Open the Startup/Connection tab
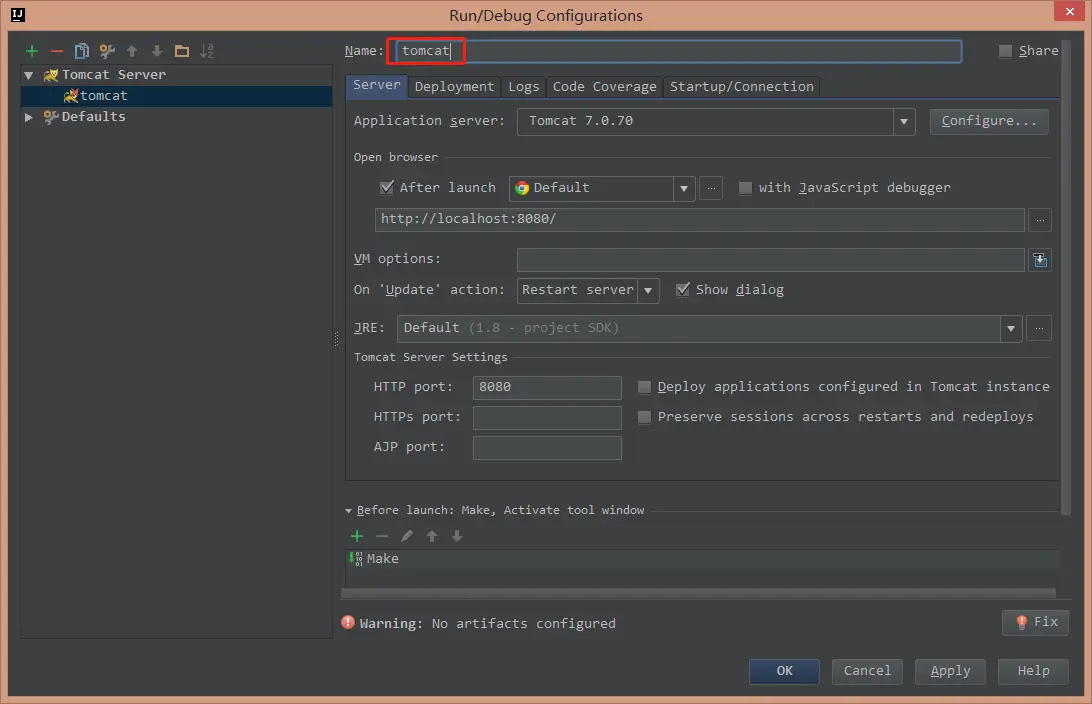This screenshot has width=1092, height=704. click(741, 86)
